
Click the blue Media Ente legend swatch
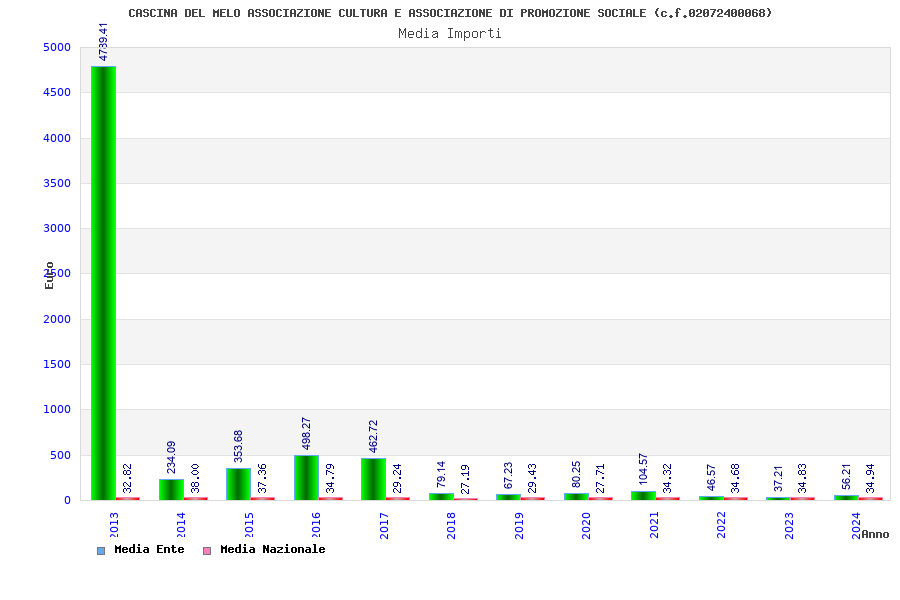point(101,551)
